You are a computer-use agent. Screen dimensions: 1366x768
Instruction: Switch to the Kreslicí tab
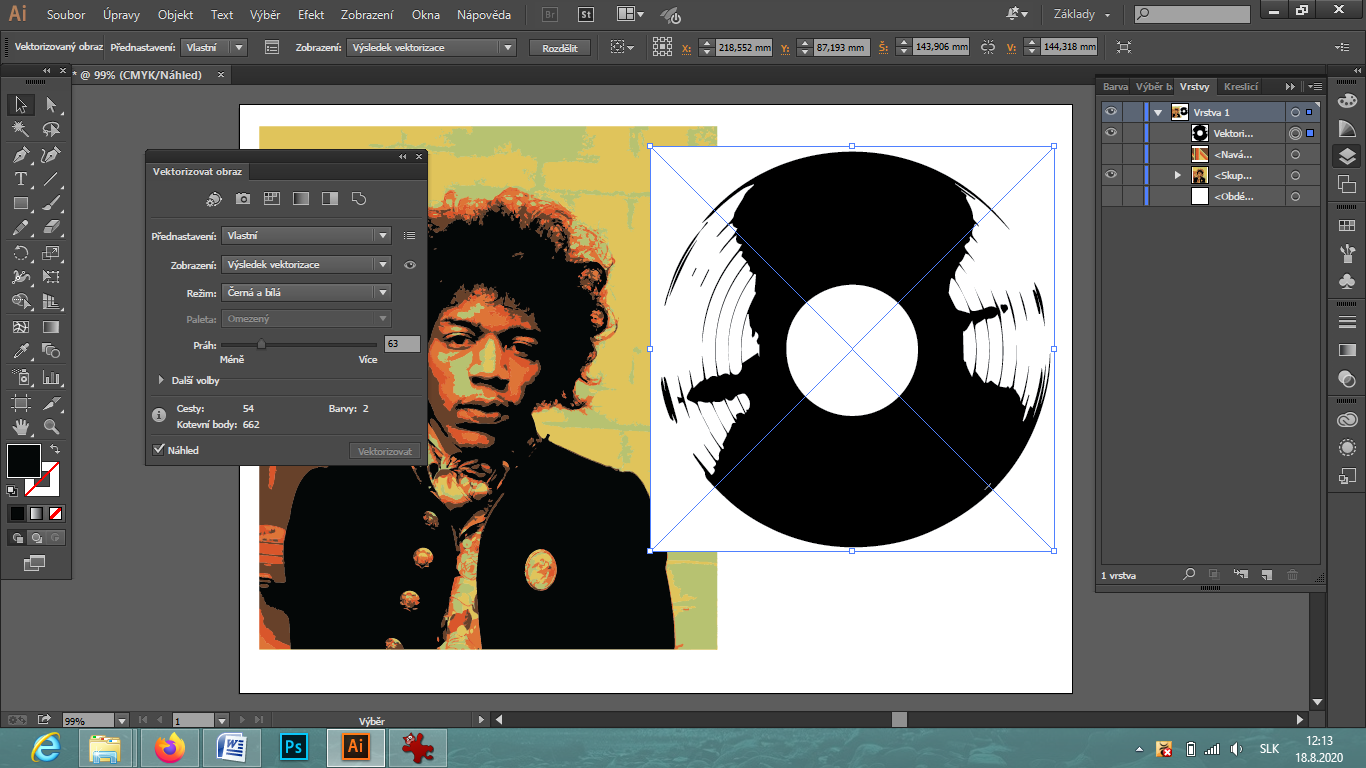point(1240,87)
